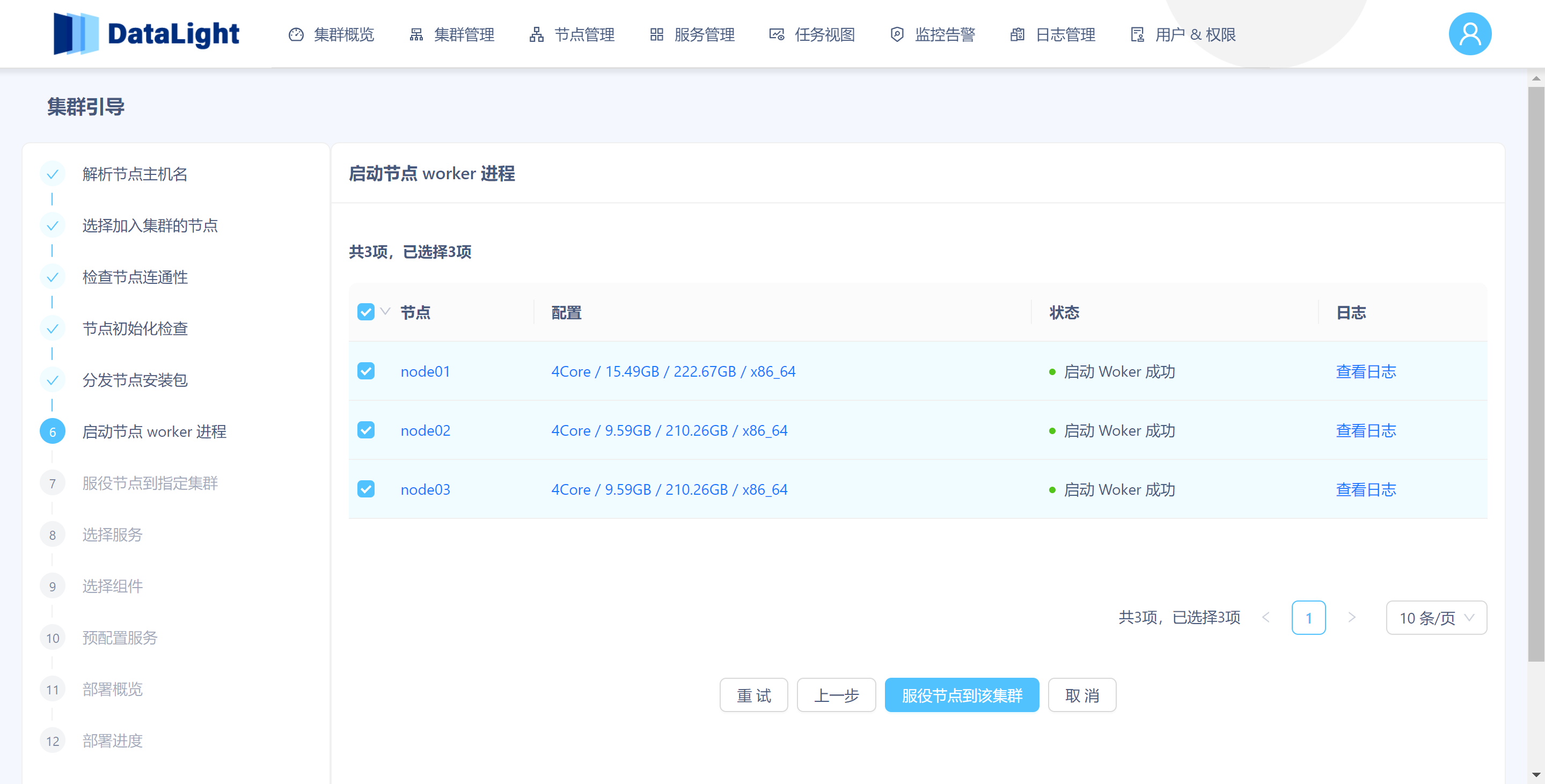Open 日志管理 menu item
Image resolution: width=1545 pixels, height=784 pixels.
tap(1052, 35)
